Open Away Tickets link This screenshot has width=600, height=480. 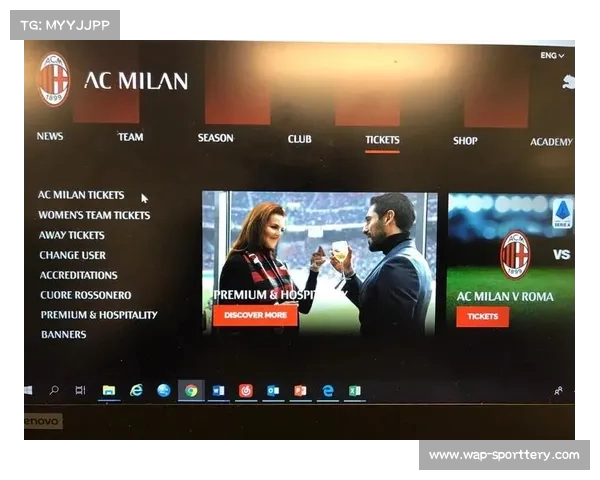click(x=72, y=235)
